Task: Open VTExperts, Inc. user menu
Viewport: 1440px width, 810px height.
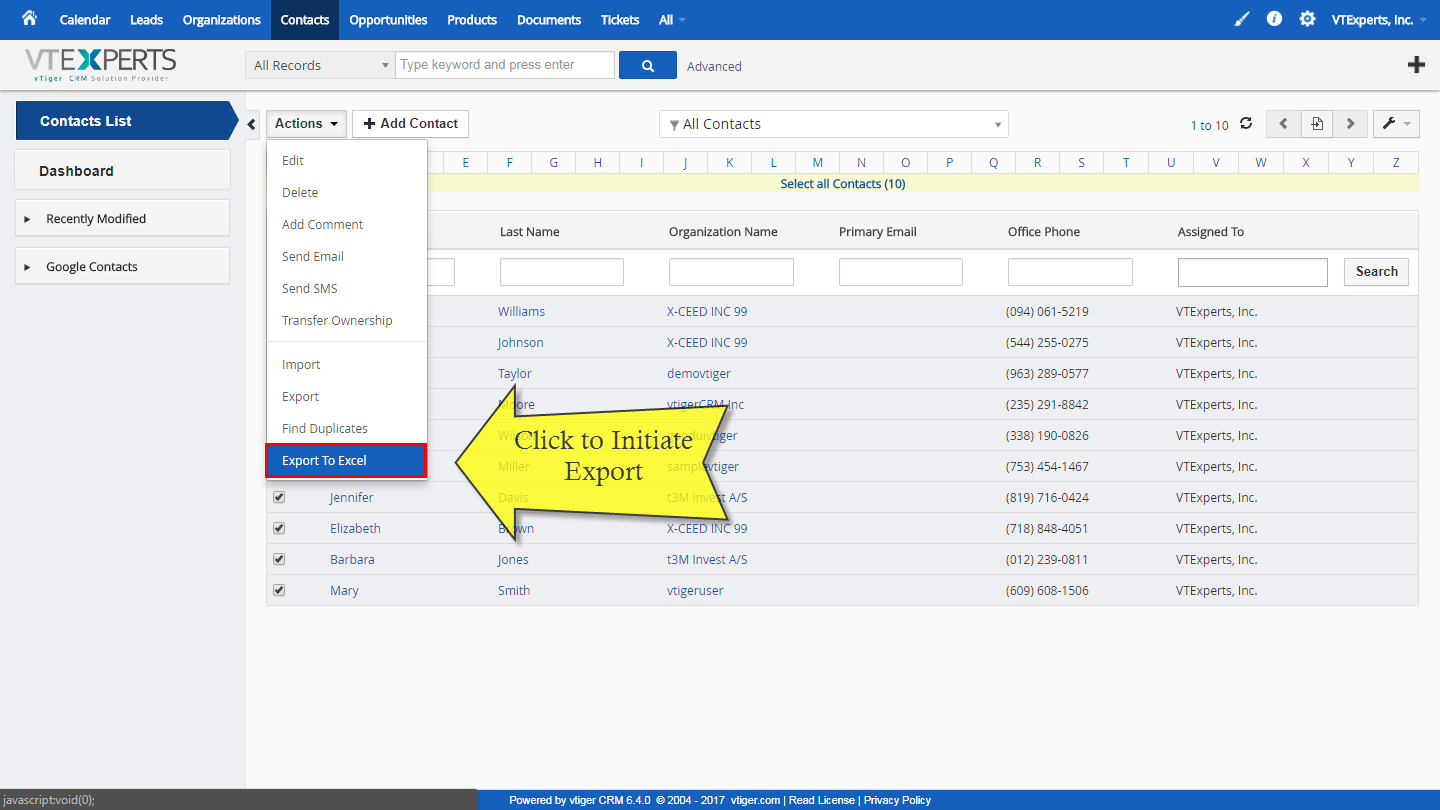Action: 1379,20
